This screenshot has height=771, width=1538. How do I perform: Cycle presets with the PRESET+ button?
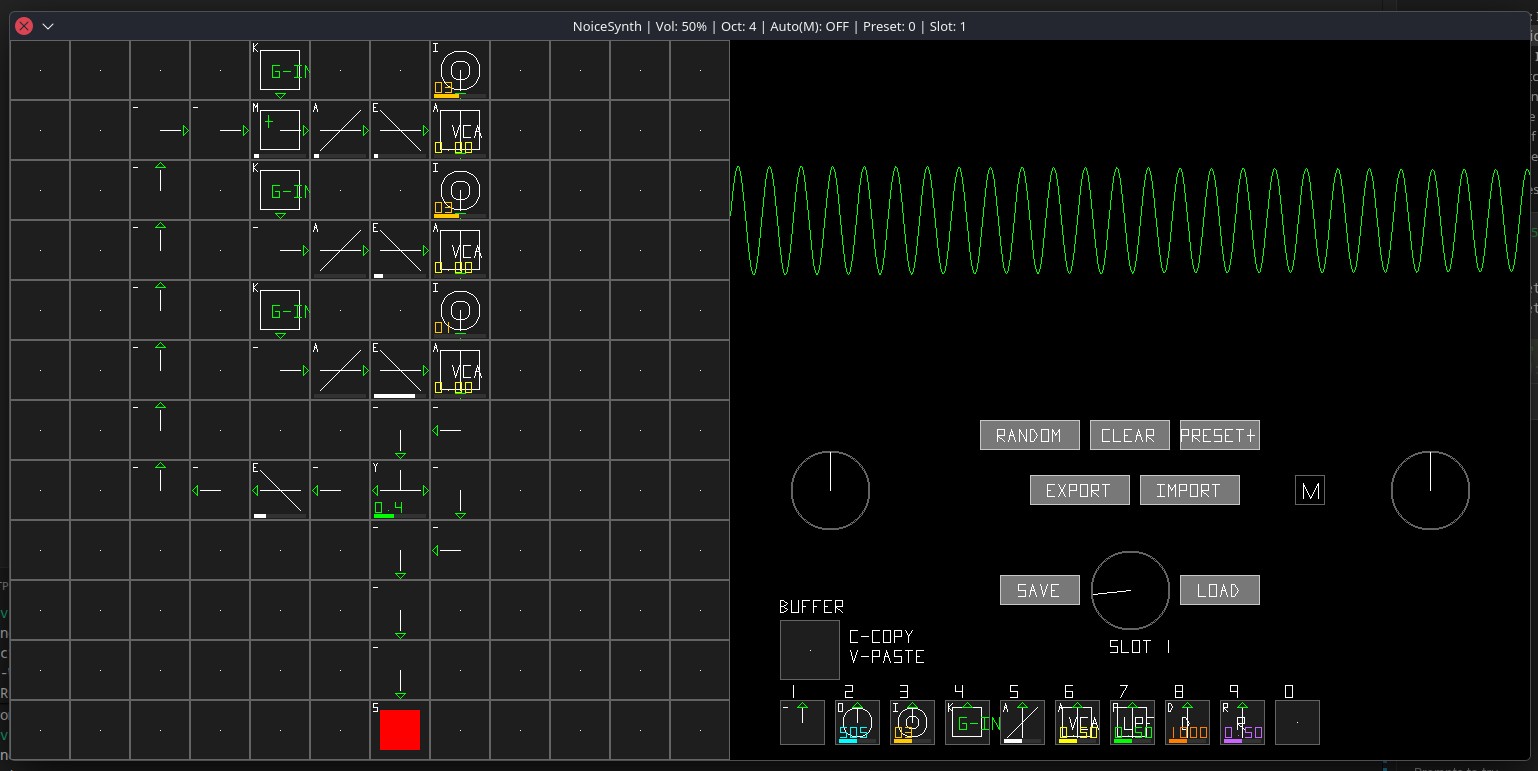tap(1219, 435)
